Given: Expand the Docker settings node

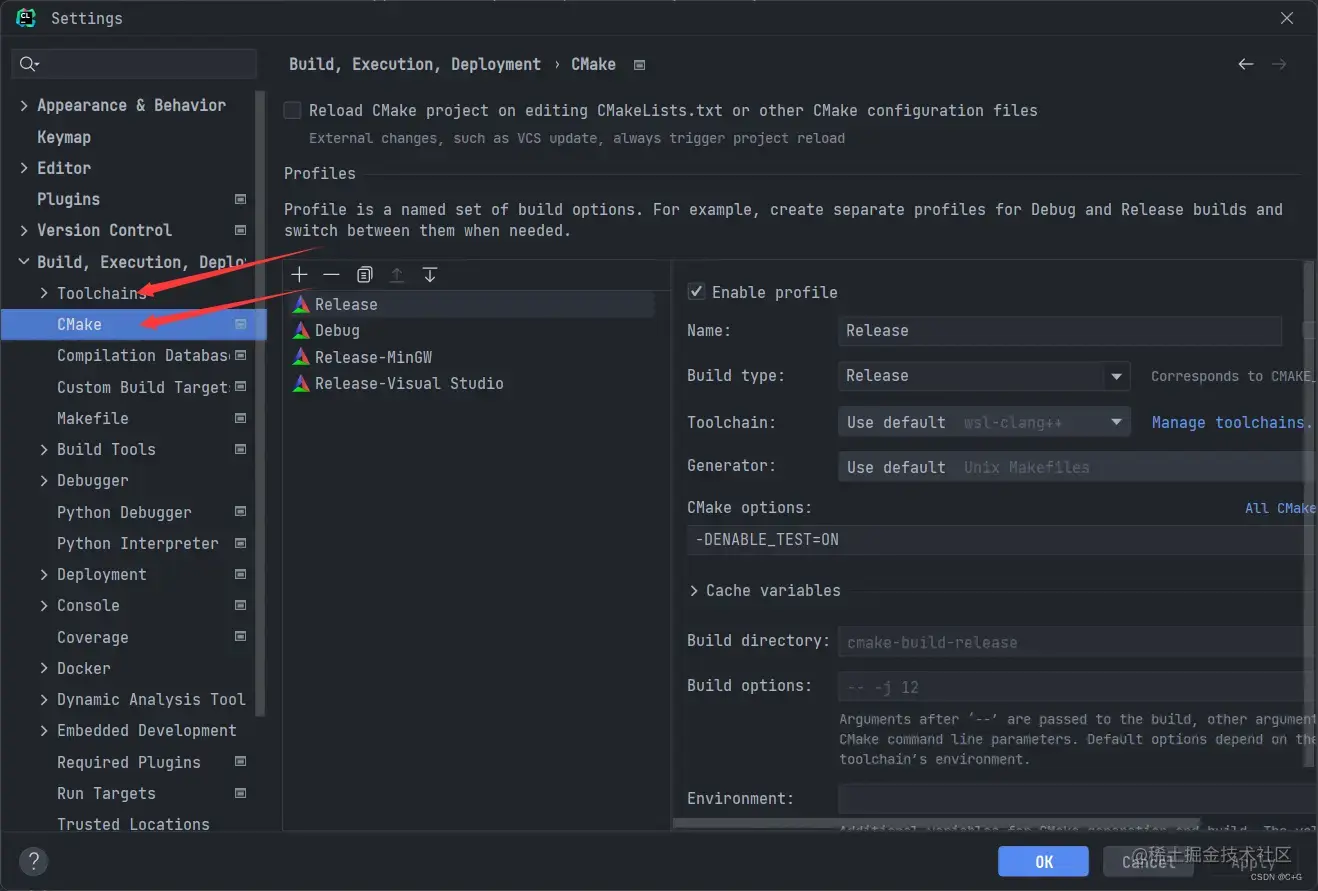Looking at the screenshot, I should point(44,668).
